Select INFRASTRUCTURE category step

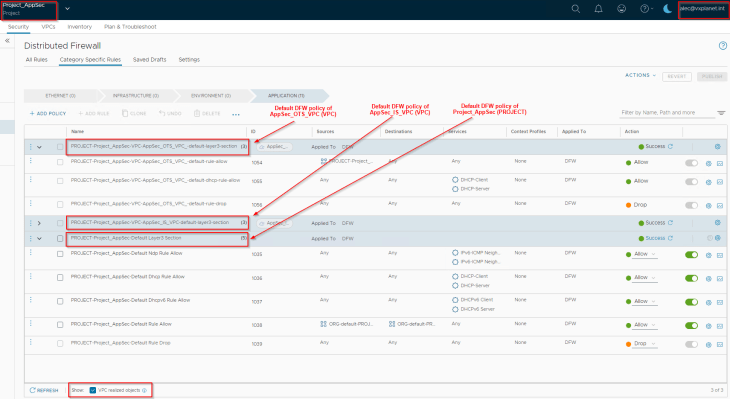136,96
